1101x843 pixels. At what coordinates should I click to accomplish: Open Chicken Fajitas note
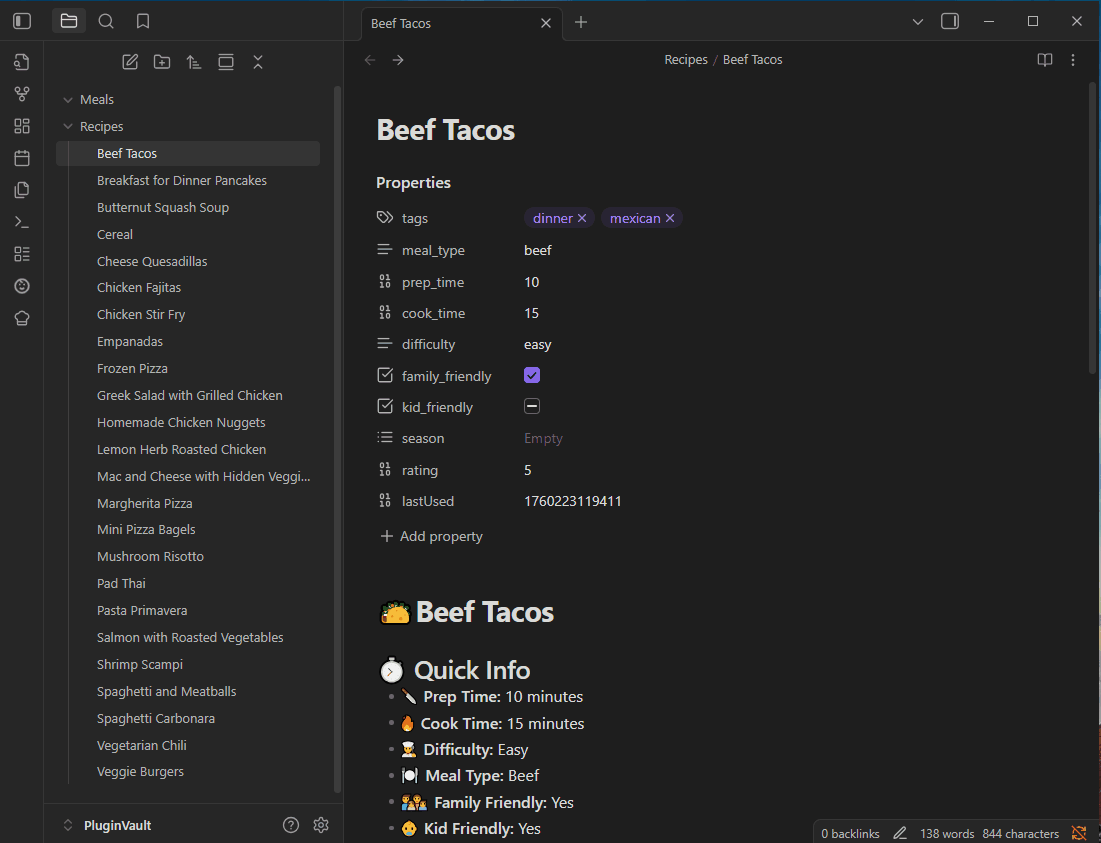point(139,288)
